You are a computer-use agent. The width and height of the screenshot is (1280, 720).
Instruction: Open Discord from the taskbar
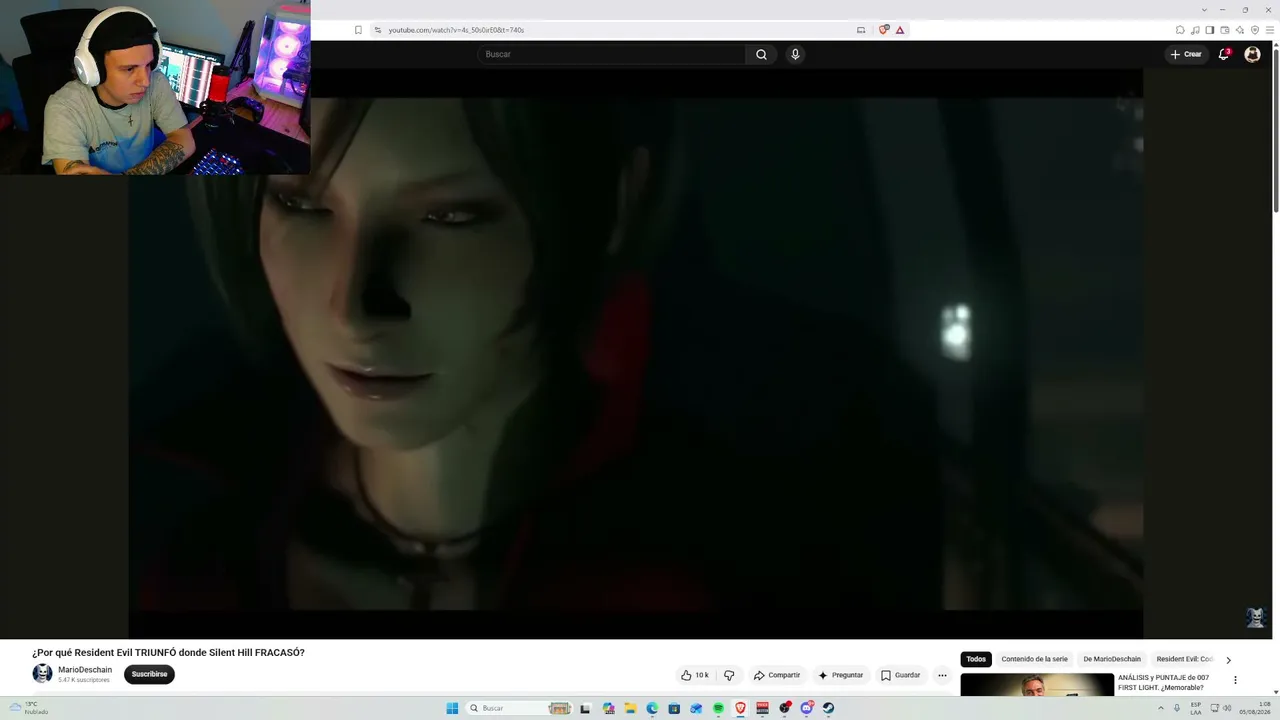[806, 708]
